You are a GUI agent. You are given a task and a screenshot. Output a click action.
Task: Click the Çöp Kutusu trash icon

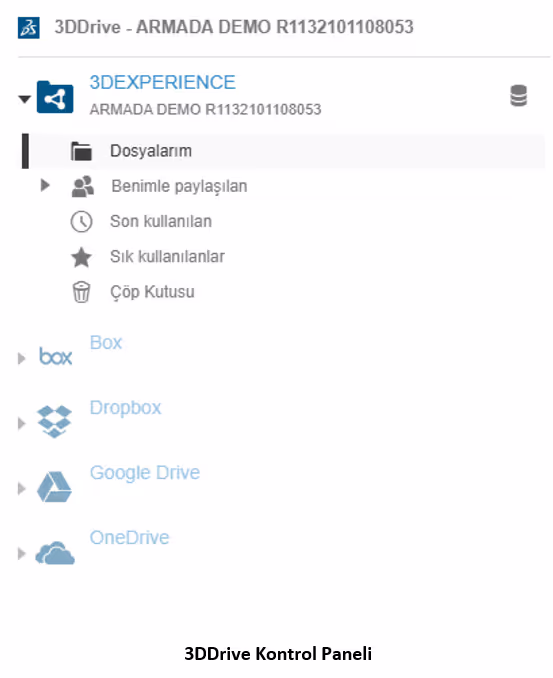coord(81,292)
